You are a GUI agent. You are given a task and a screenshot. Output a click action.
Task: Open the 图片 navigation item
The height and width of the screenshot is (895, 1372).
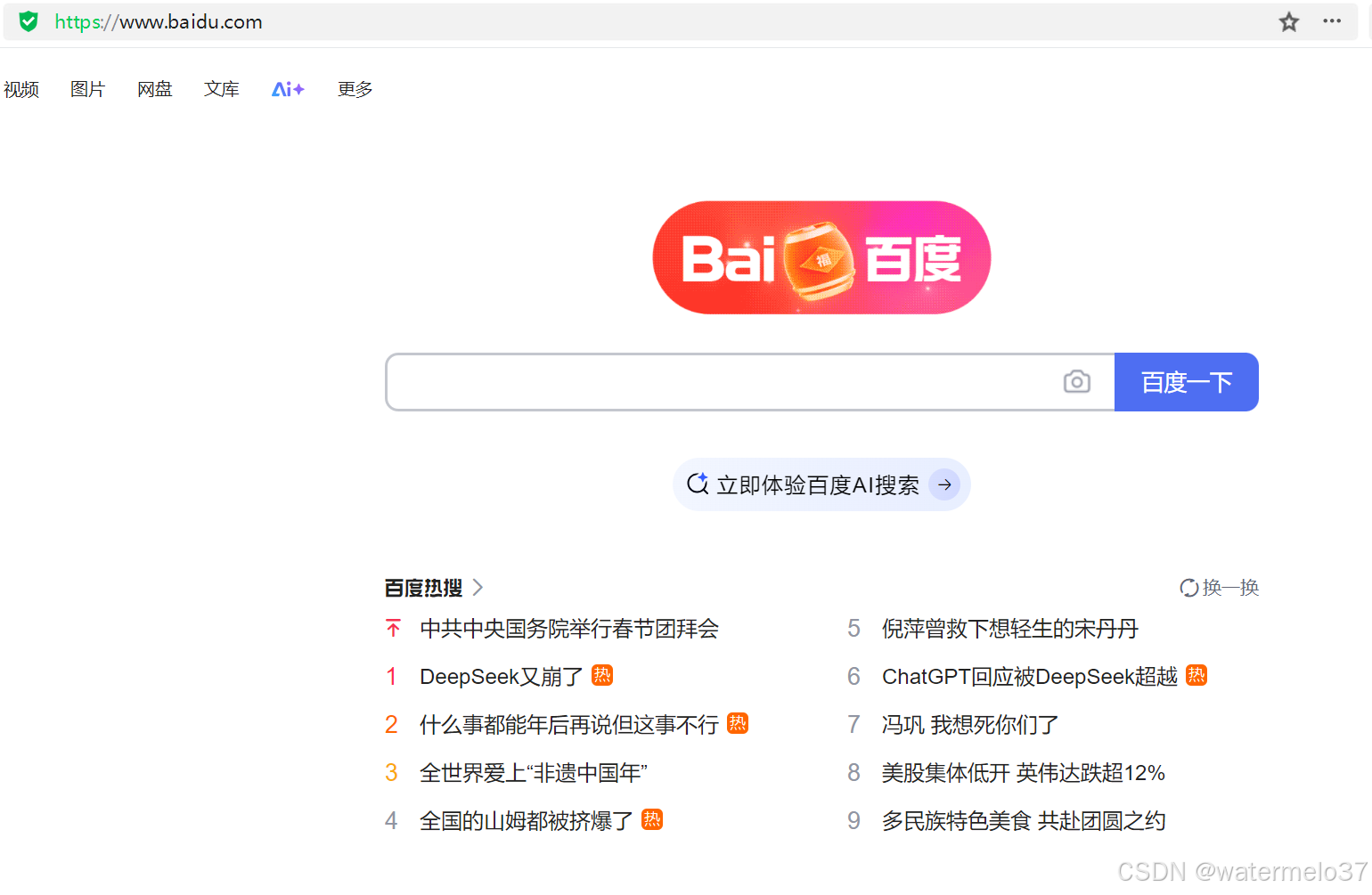pyautogui.click(x=87, y=89)
